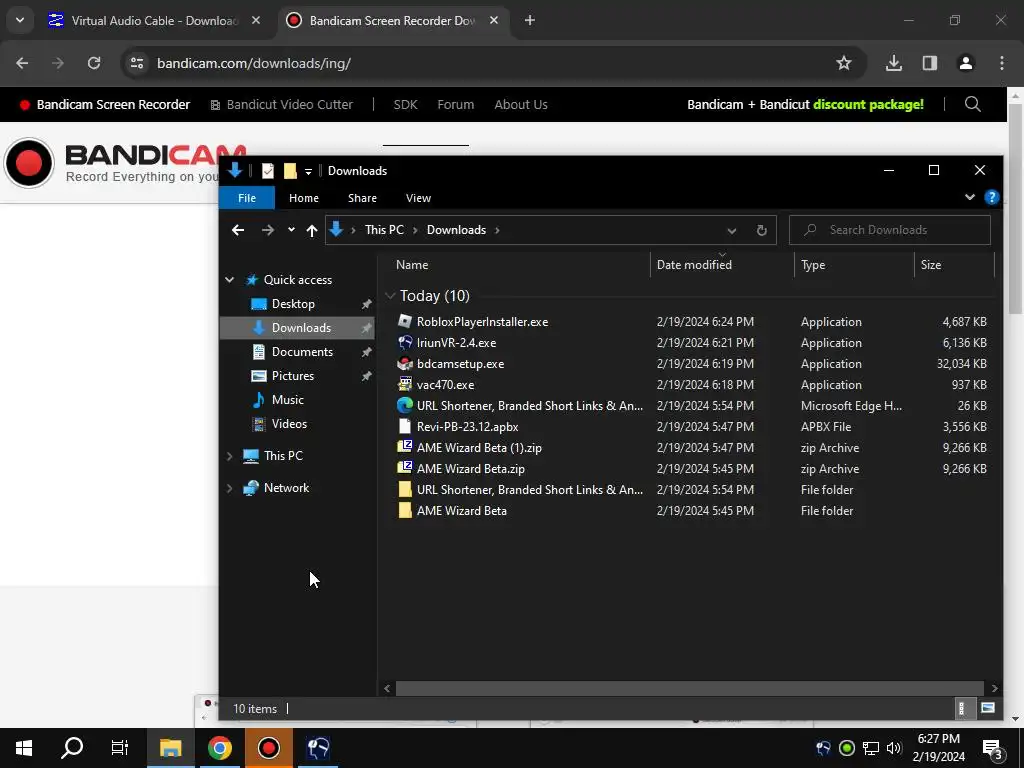Open new Chrome tab with plus button
This screenshot has height=768, width=1024.
tap(530, 20)
